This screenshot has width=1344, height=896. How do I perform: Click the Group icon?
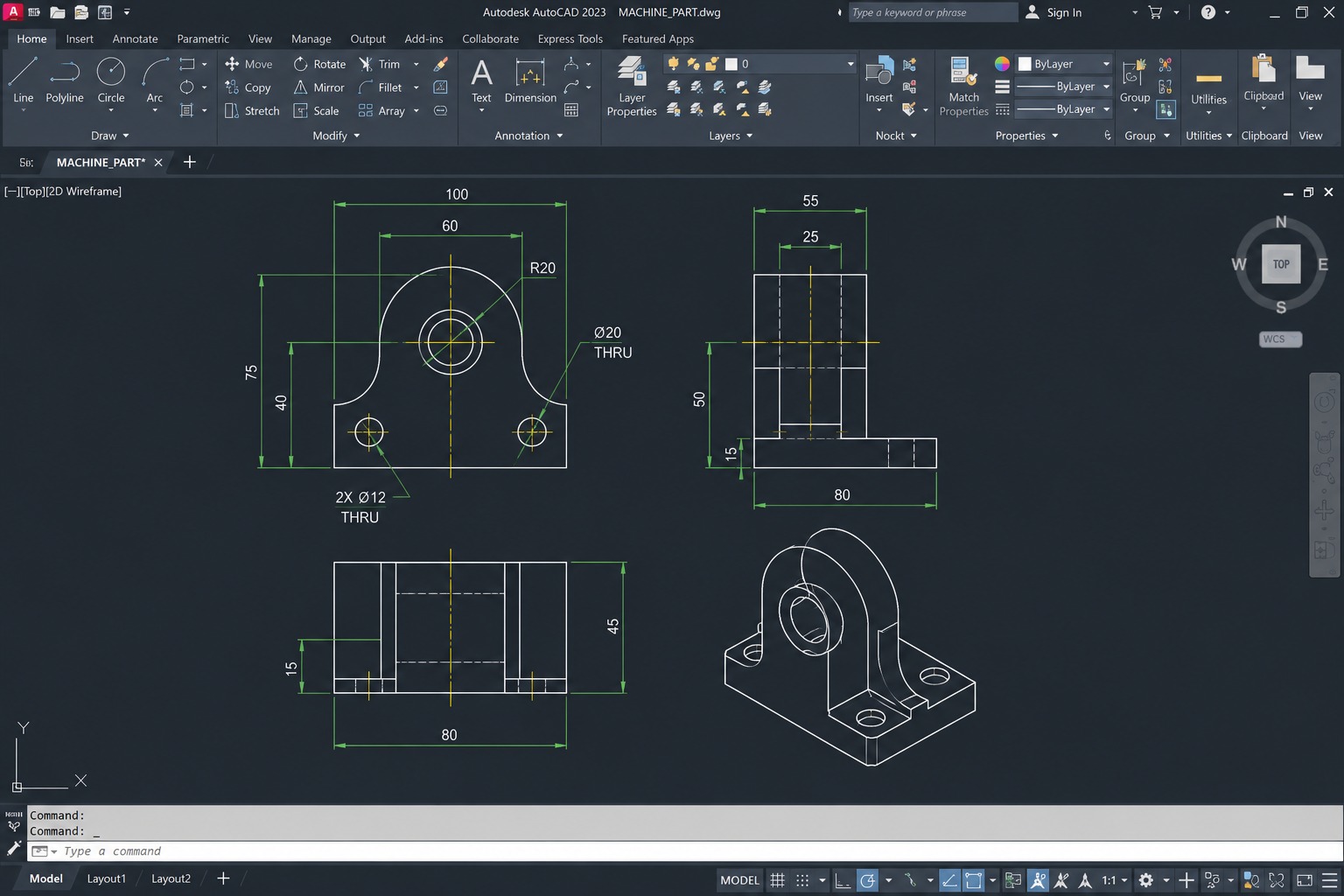[x=1135, y=73]
